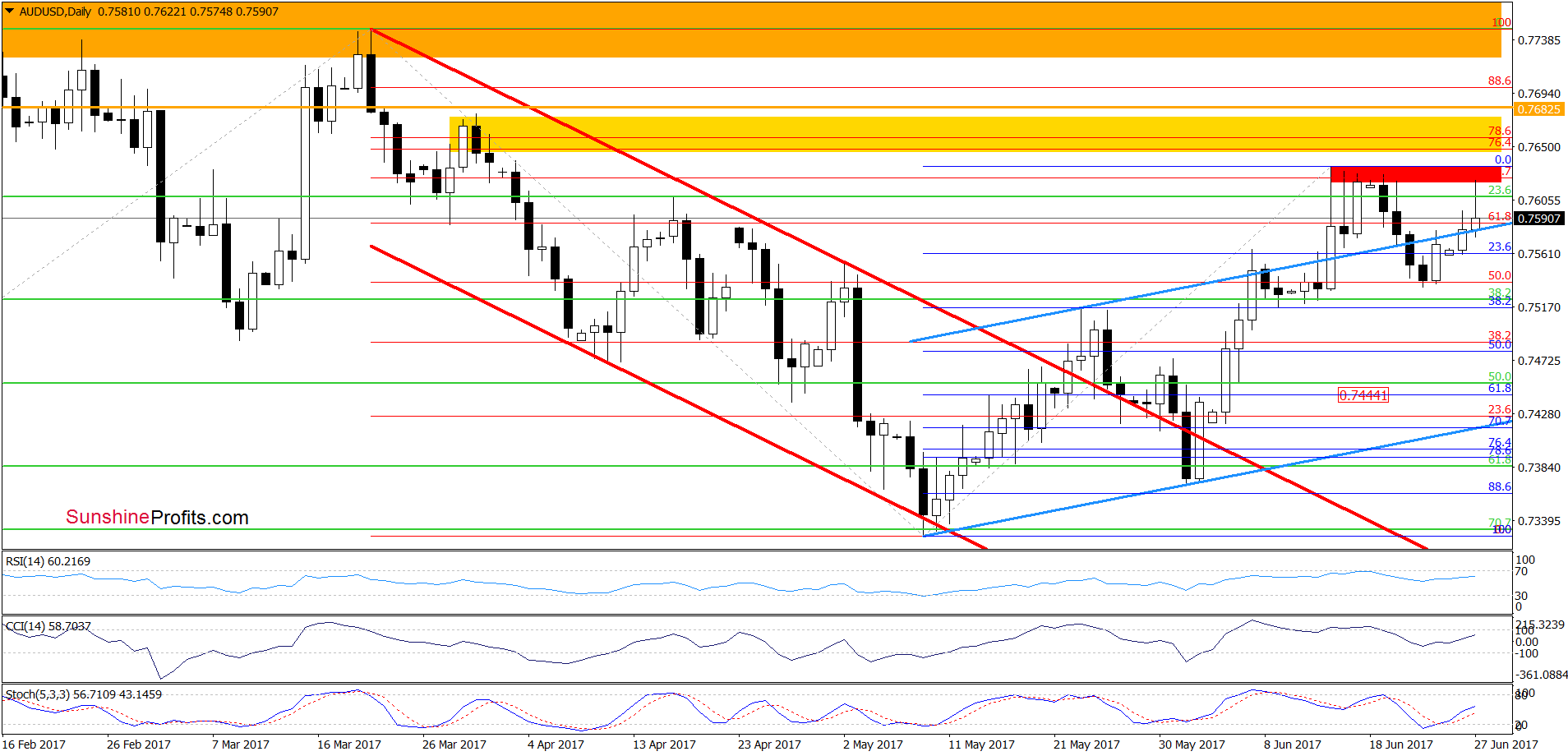
Task: Click the CCI(14) 58.7037 indicator label
Action: point(48,626)
